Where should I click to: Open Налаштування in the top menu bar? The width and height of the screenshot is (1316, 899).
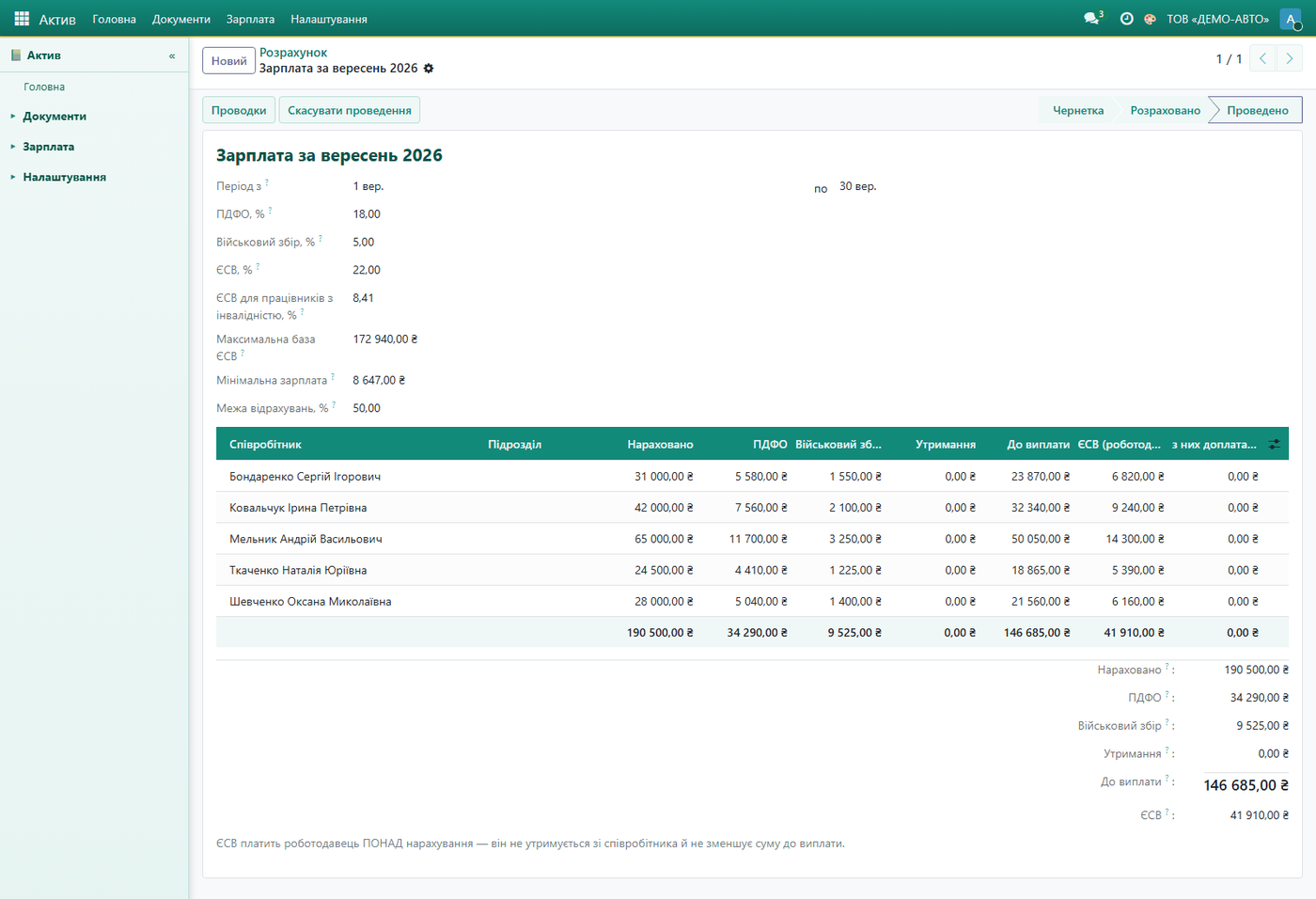click(x=329, y=19)
